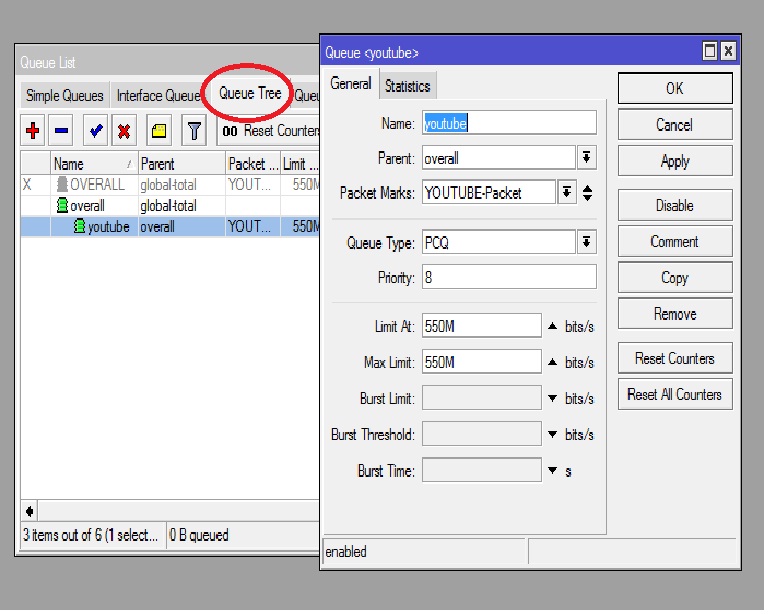Image resolution: width=768 pixels, height=614 pixels.
Task: Open the Queue Type dropdown
Action: pos(586,242)
